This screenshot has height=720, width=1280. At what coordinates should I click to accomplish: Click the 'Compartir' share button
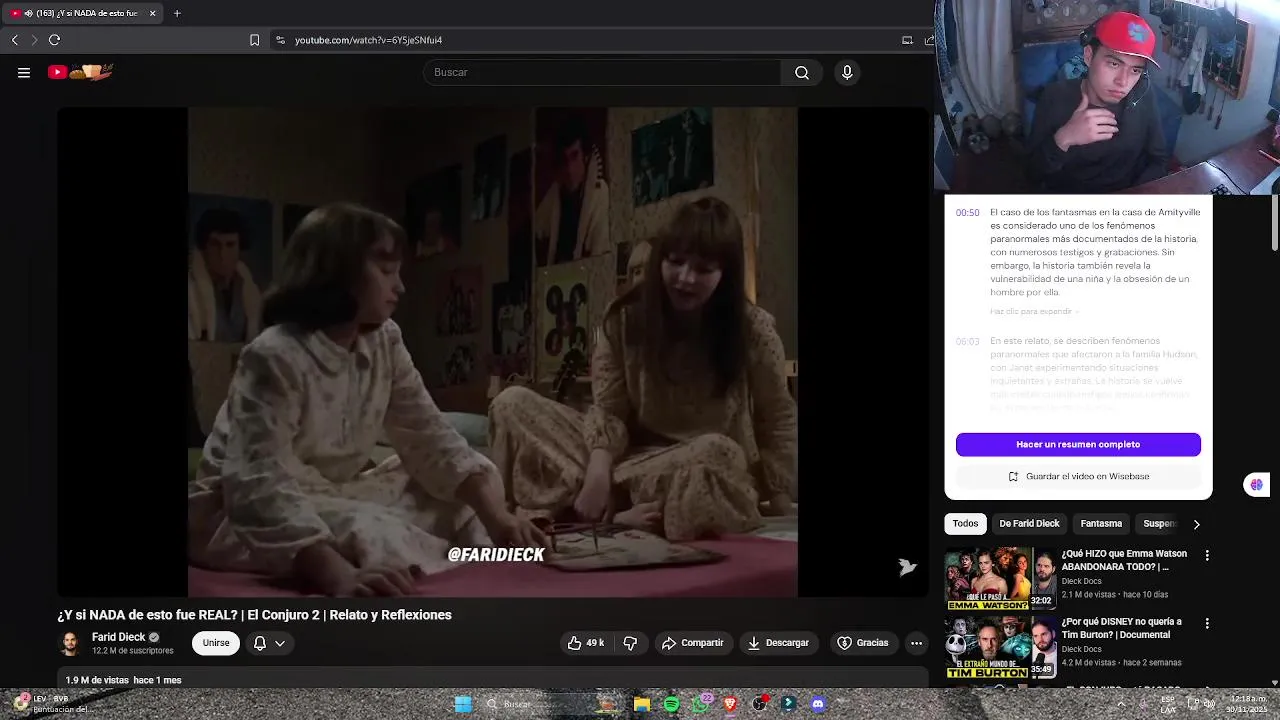point(692,643)
